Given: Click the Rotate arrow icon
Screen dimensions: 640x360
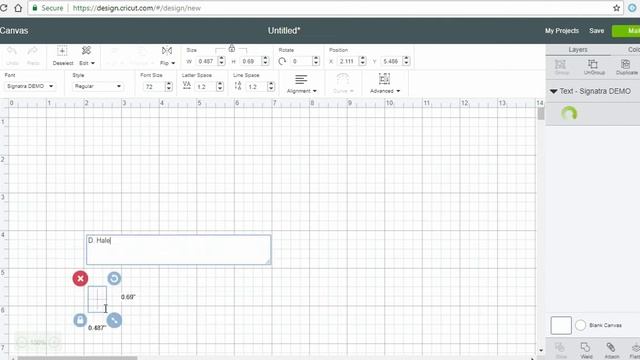Looking at the screenshot, I should (282, 61).
